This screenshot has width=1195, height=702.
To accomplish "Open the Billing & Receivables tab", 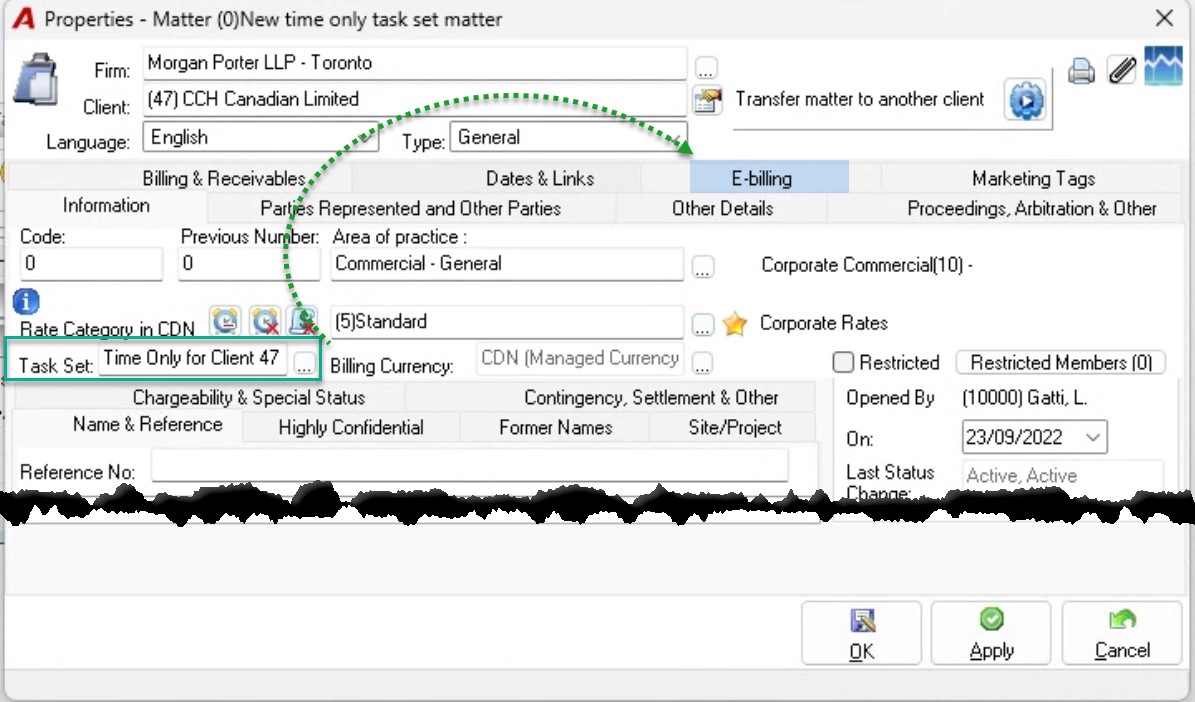I will pos(224,178).
